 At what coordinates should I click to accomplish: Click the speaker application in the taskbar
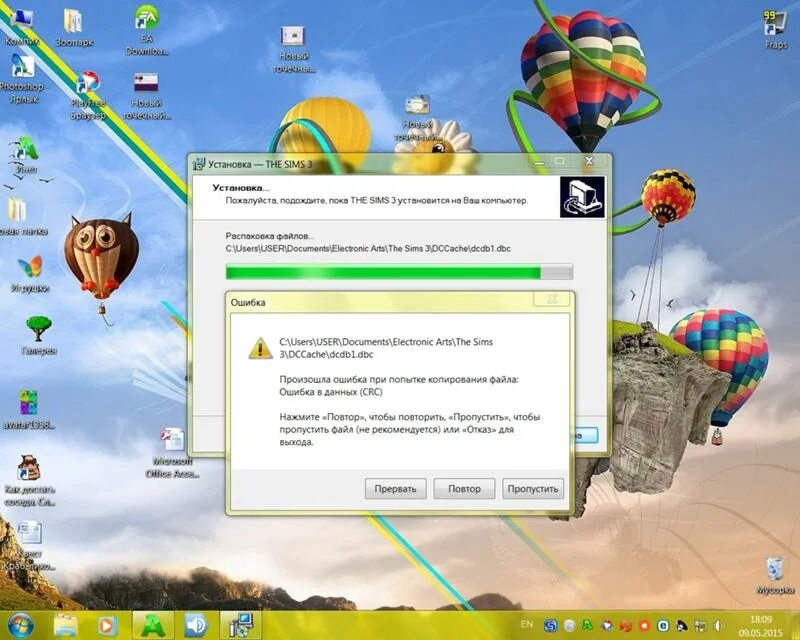pyautogui.click(x=196, y=625)
